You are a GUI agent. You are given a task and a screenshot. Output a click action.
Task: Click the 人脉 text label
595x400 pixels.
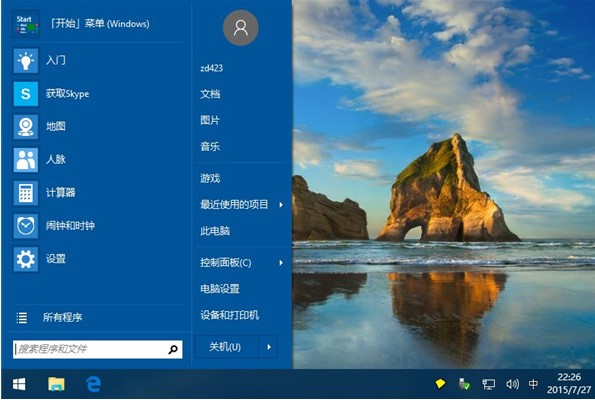click(56, 159)
